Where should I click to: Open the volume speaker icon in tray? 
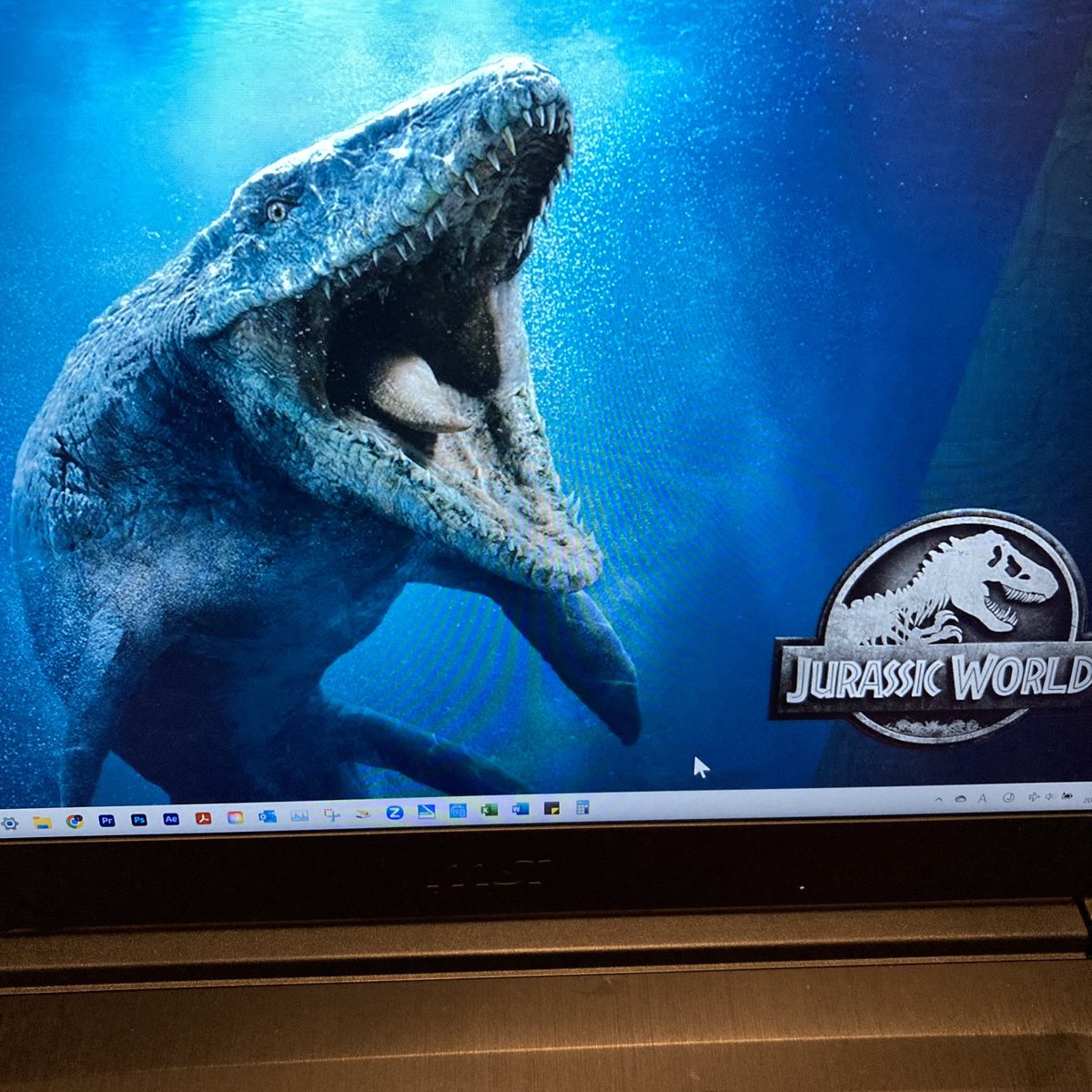[1049, 796]
